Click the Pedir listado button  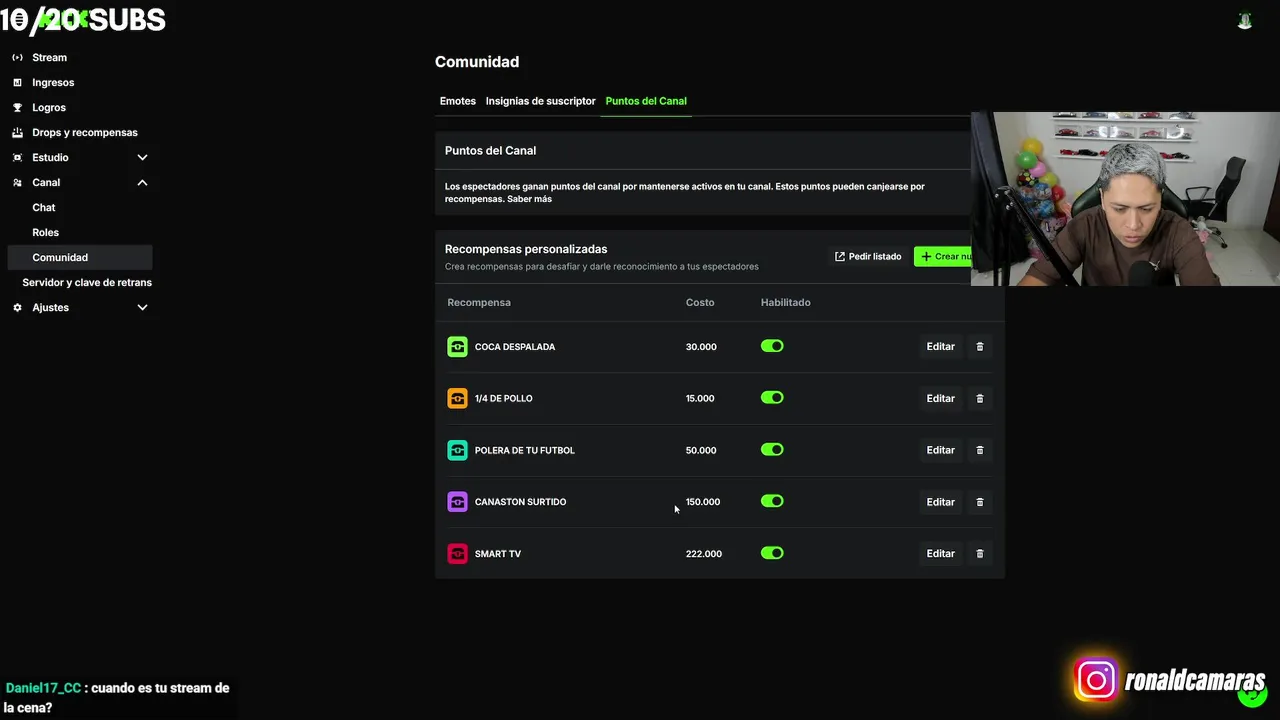click(x=868, y=257)
